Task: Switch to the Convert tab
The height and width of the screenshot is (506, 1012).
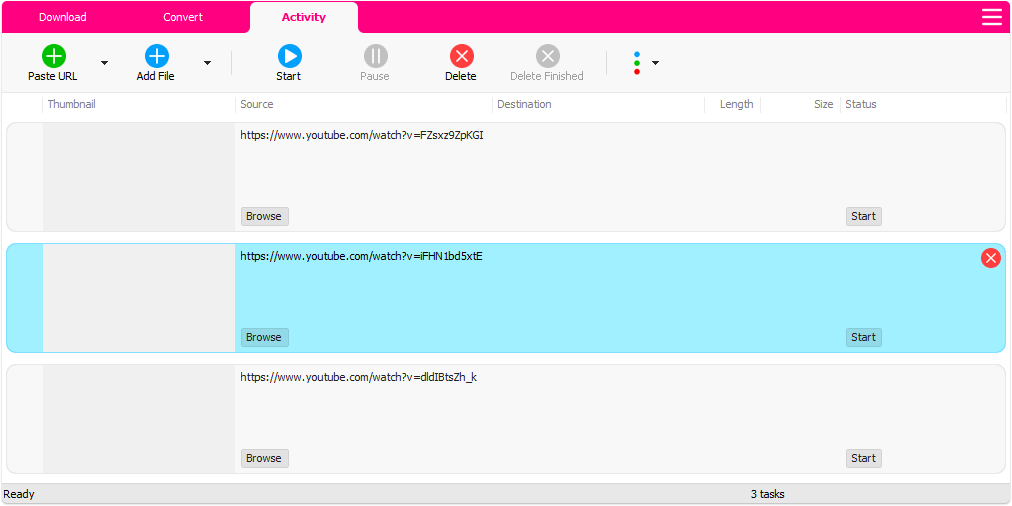Action: coord(183,17)
